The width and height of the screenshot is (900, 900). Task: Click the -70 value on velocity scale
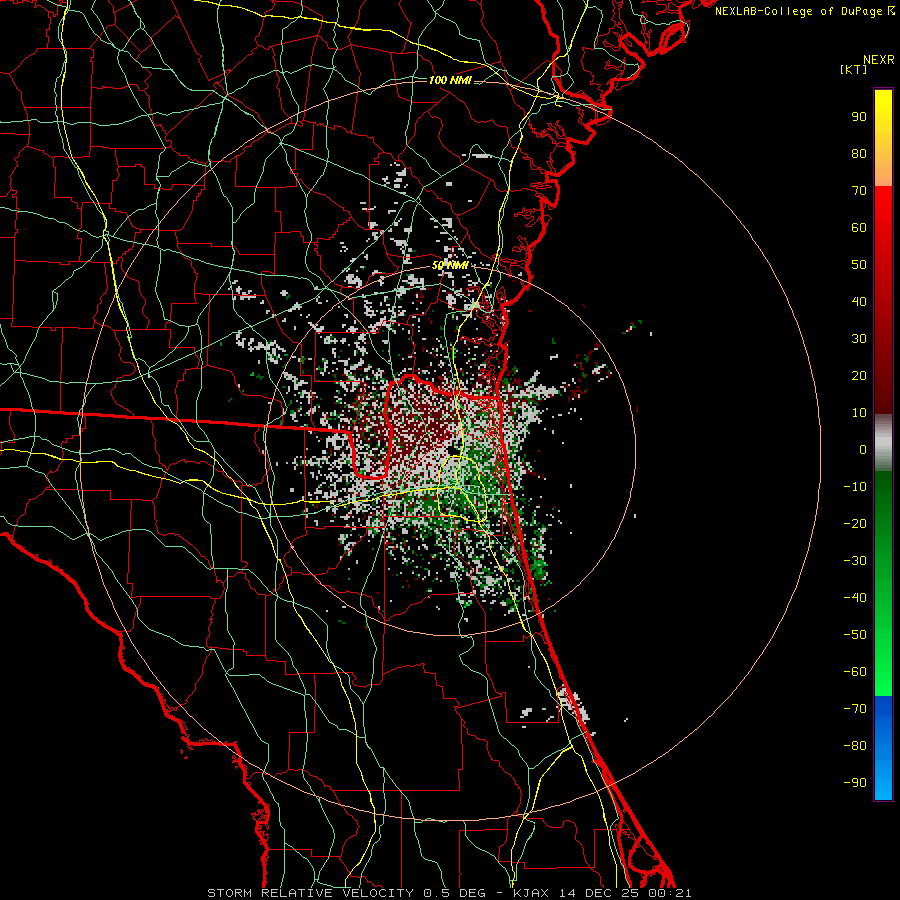855,709
